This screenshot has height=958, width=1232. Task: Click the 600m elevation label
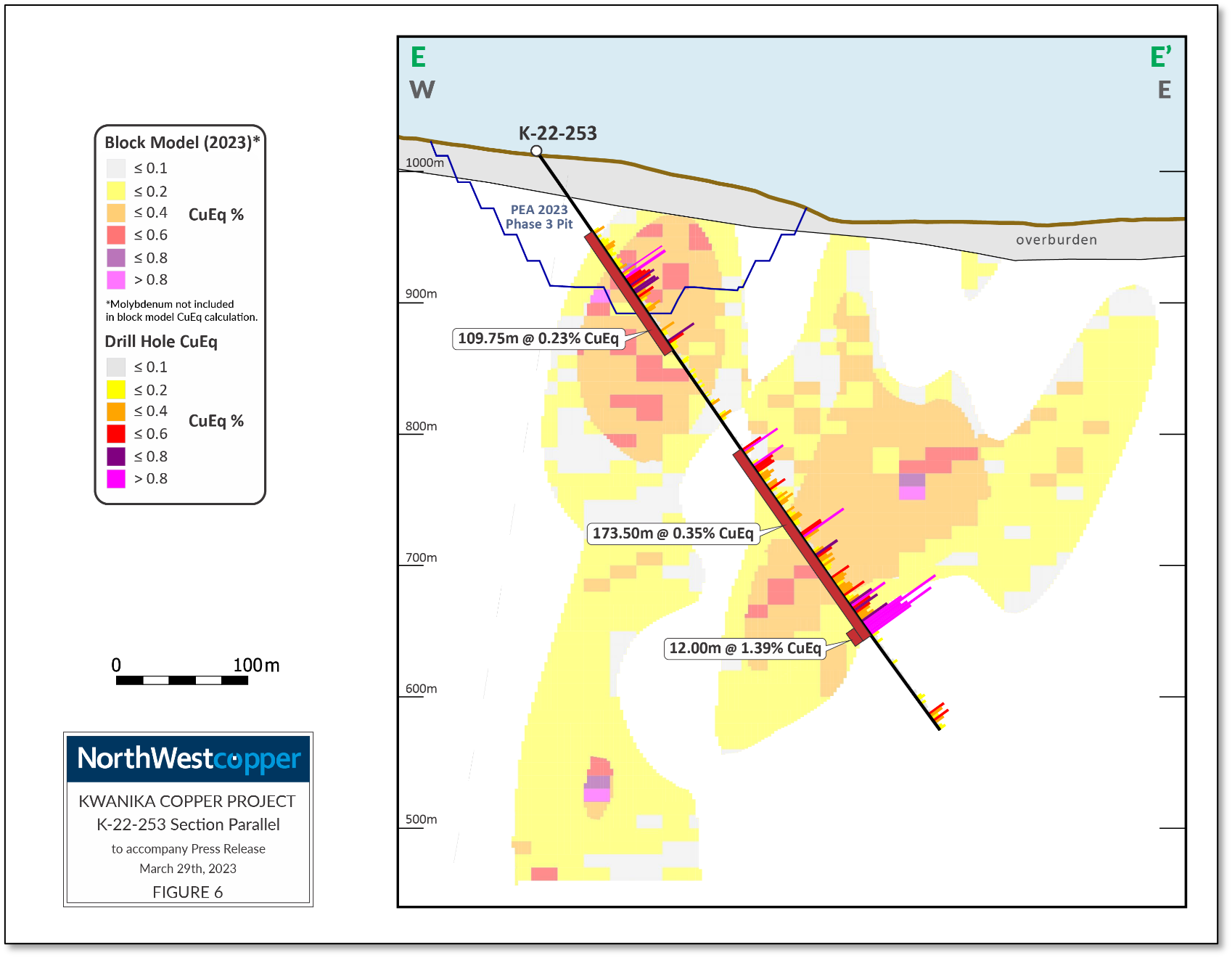[x=421, y=689]
